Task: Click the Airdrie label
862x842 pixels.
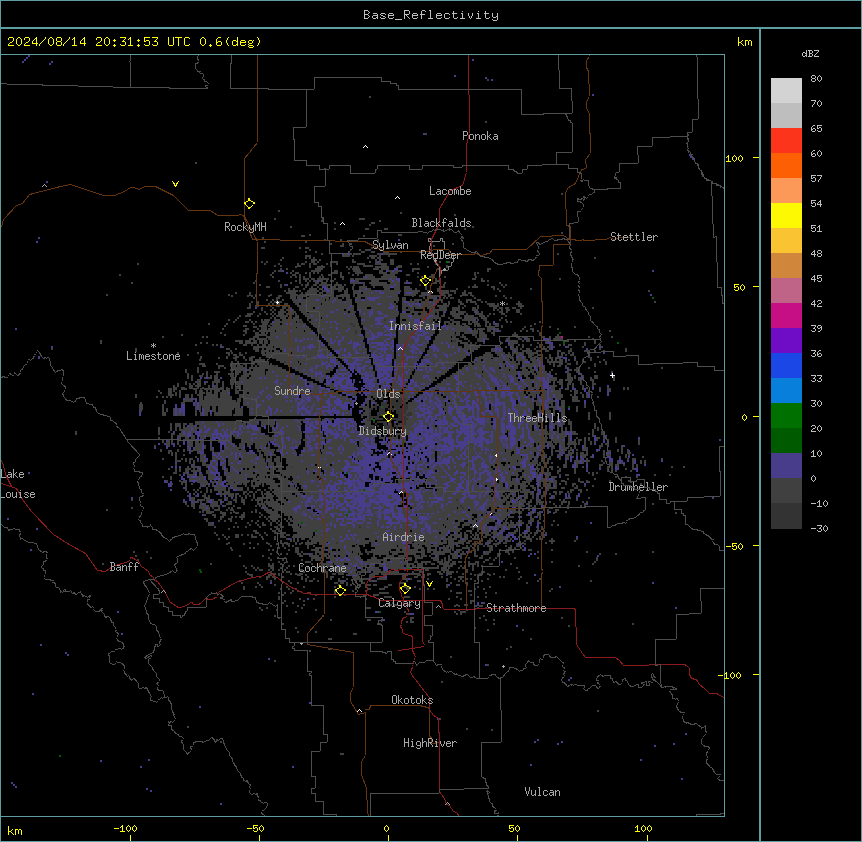Action: (404, 537)
